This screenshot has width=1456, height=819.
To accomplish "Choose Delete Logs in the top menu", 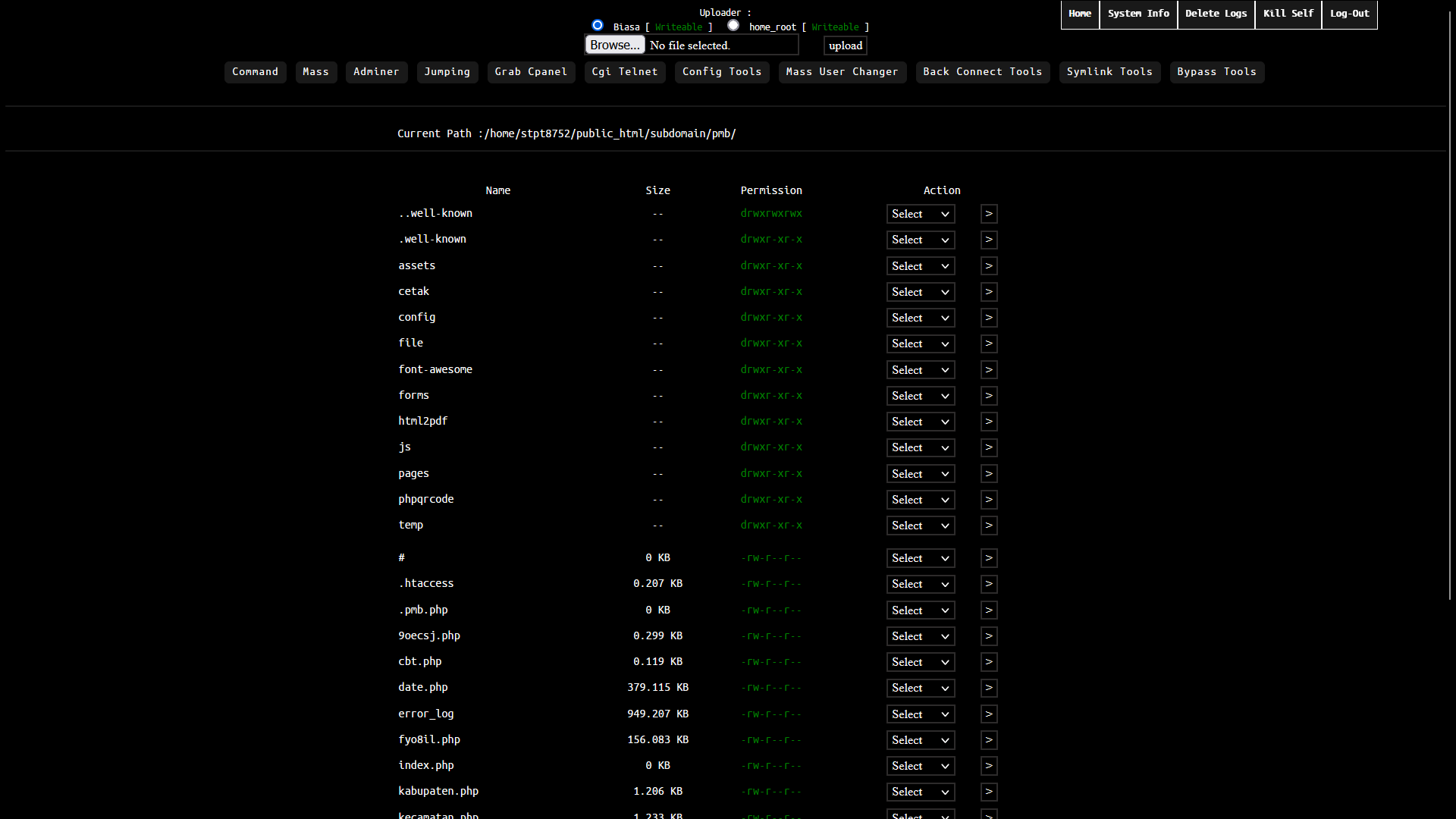I will 1216,14.
